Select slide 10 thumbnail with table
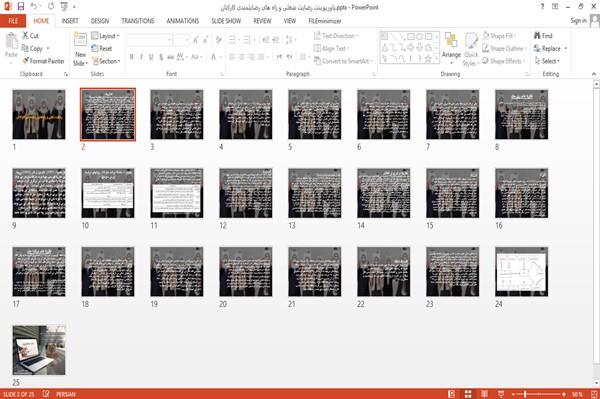 click(108, 193)
